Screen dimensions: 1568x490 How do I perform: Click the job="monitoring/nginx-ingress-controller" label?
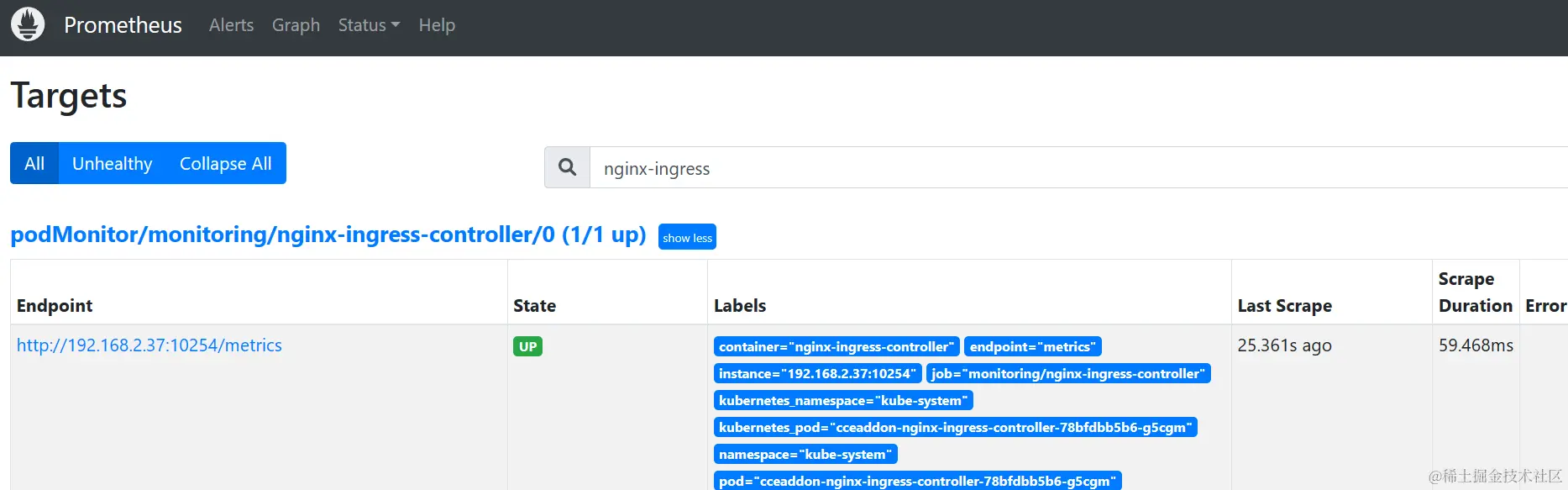(1068, 373)
